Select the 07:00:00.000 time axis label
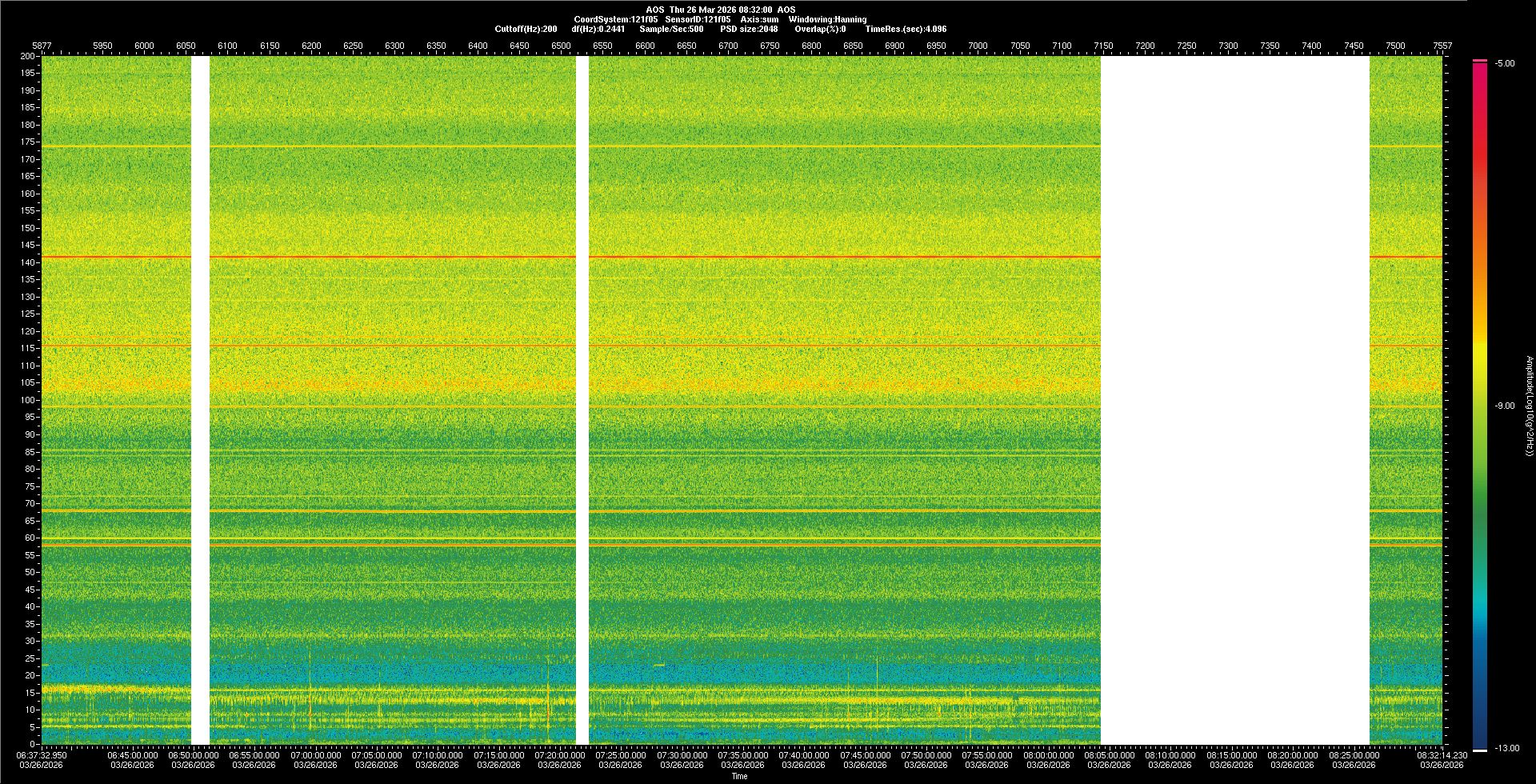 [x=315, y=755]
